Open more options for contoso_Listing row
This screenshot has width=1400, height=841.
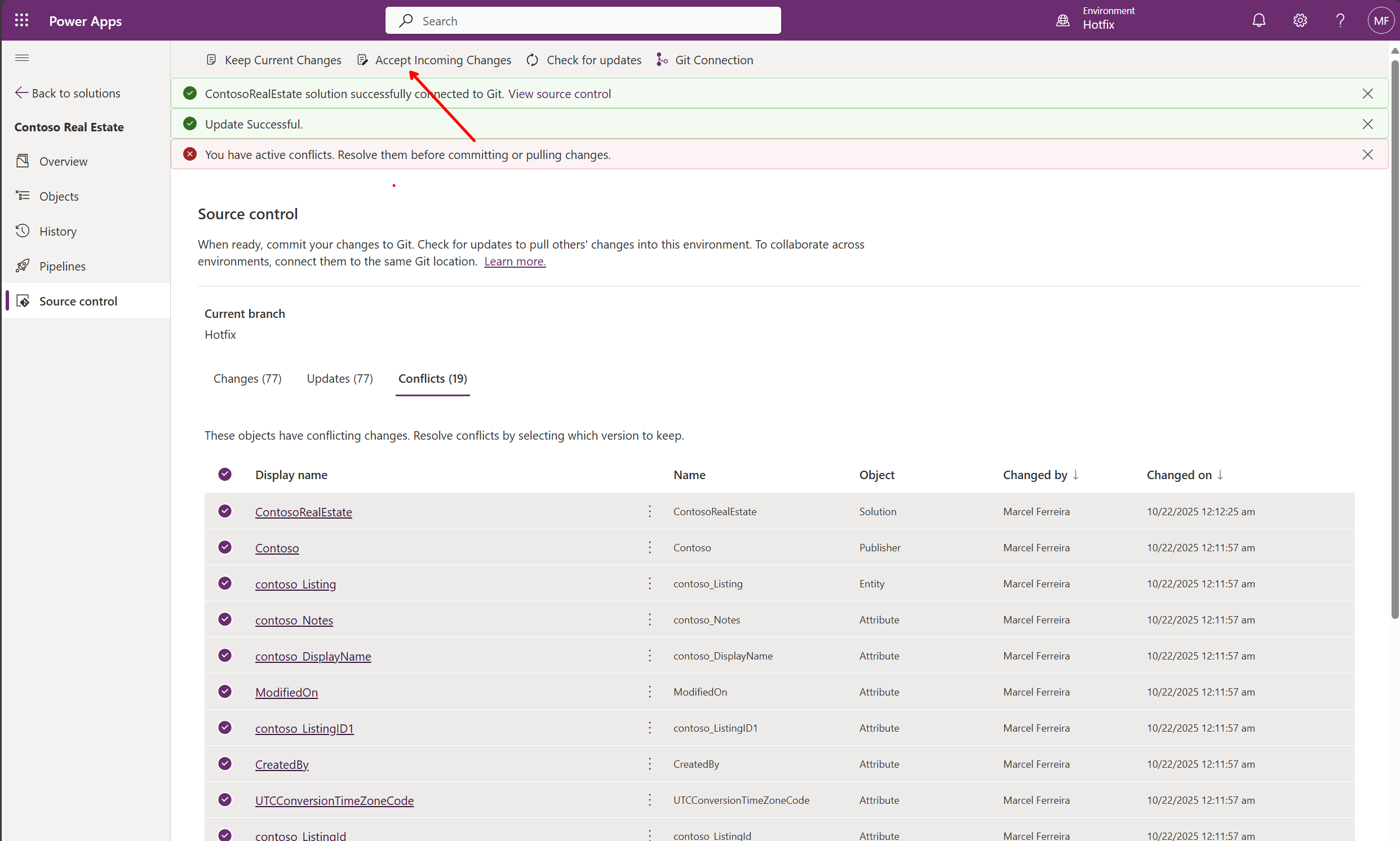(650, 583)
